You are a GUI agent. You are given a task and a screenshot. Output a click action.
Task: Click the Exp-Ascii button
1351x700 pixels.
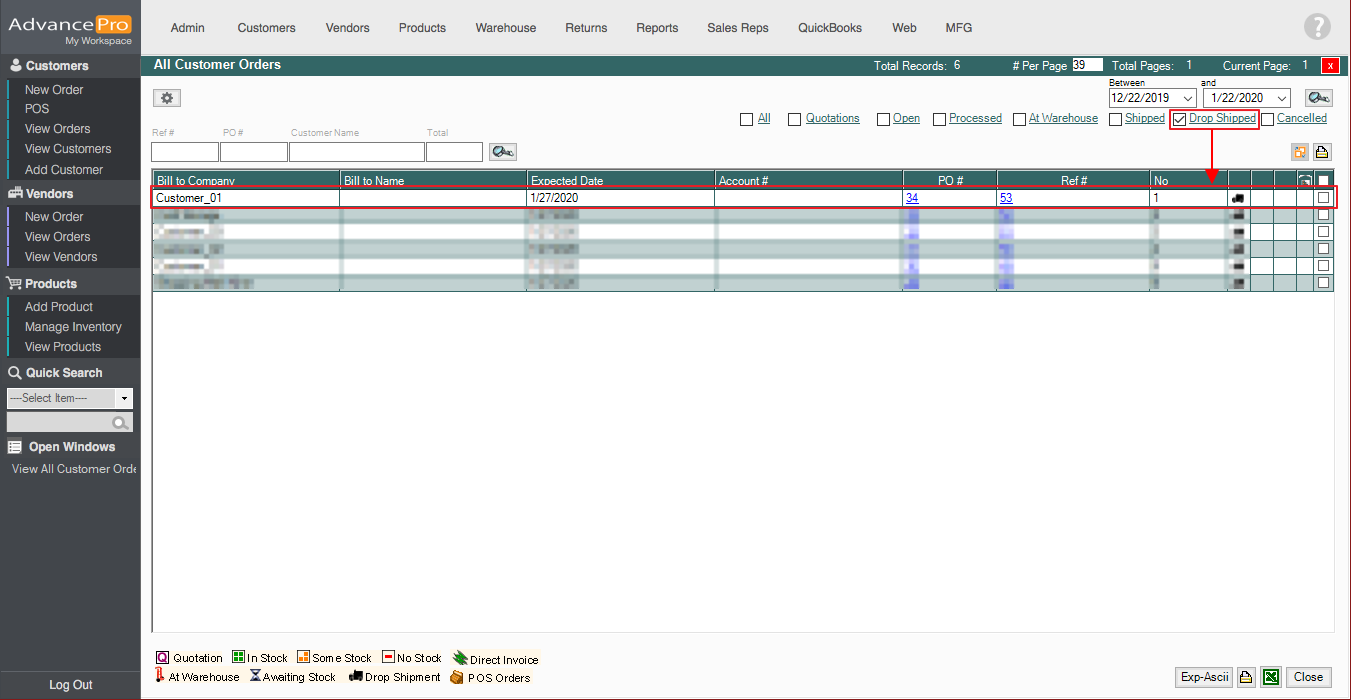(x=1204, y=677)
